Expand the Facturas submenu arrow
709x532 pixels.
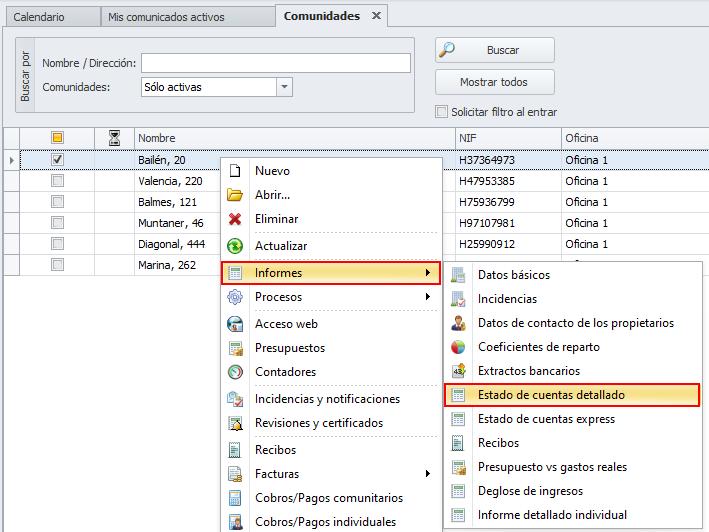coord(427,474)
